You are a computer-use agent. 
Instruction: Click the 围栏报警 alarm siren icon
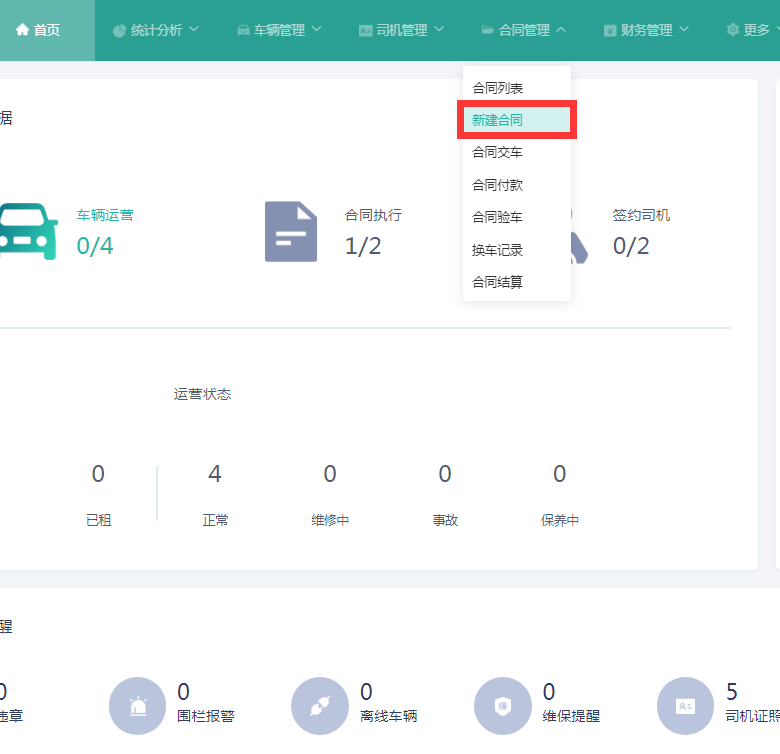(x=138, y=706)
